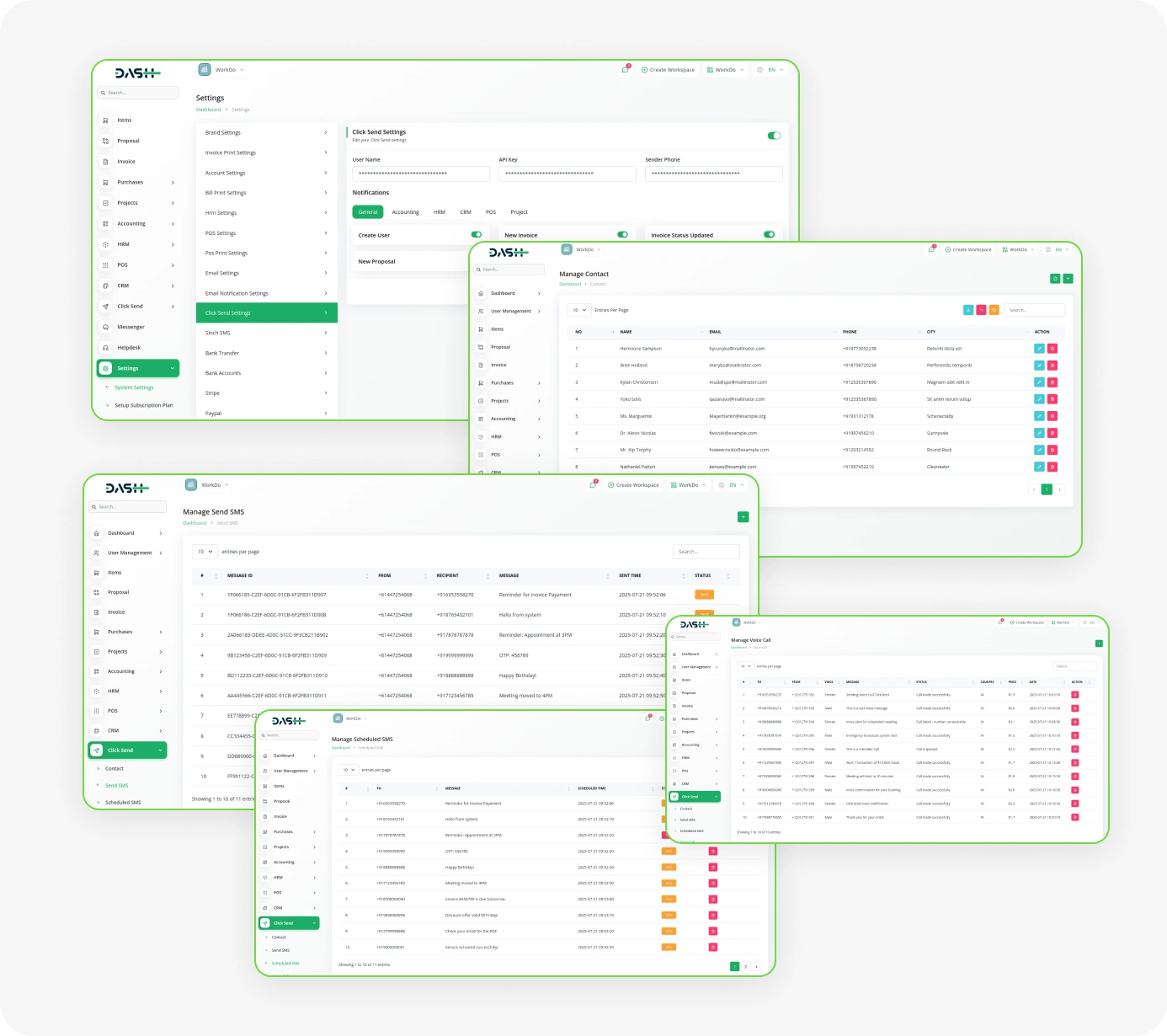Expand Brand Settings in the settings list
Screen dimensions: 1167x1036
pos(266,133)
